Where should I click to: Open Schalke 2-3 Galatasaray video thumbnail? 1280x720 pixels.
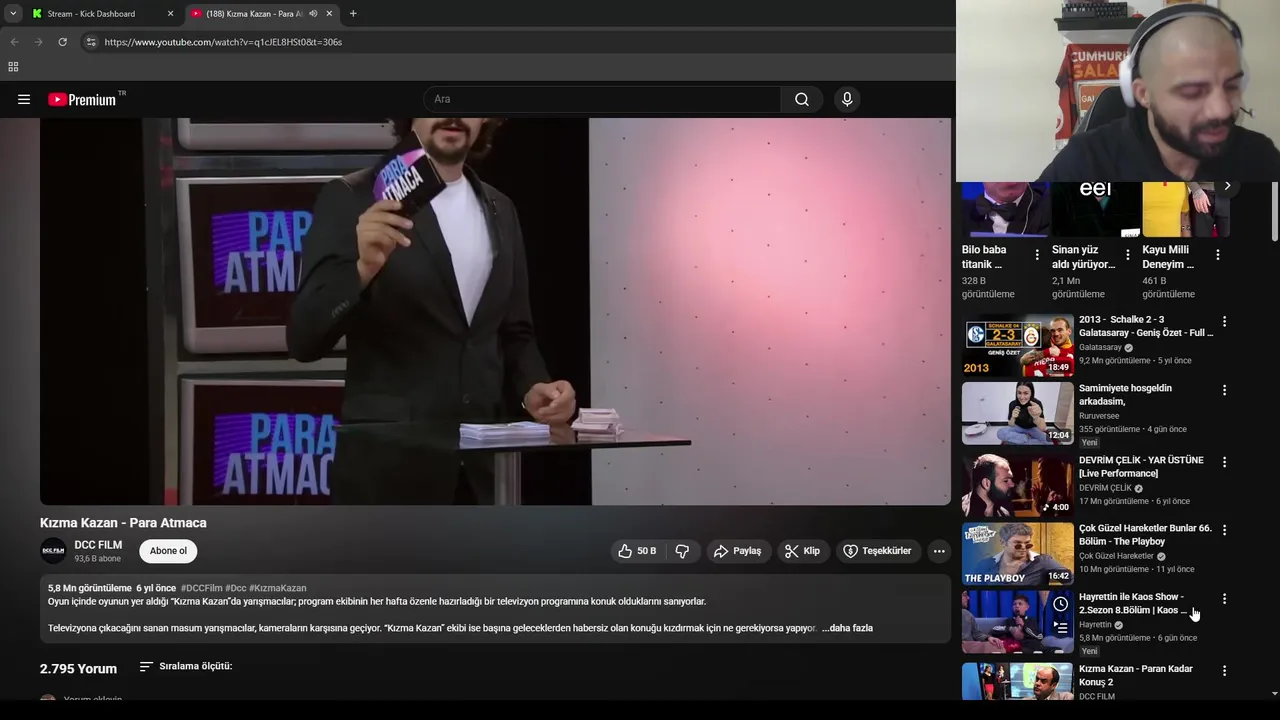pos(1017,345)
